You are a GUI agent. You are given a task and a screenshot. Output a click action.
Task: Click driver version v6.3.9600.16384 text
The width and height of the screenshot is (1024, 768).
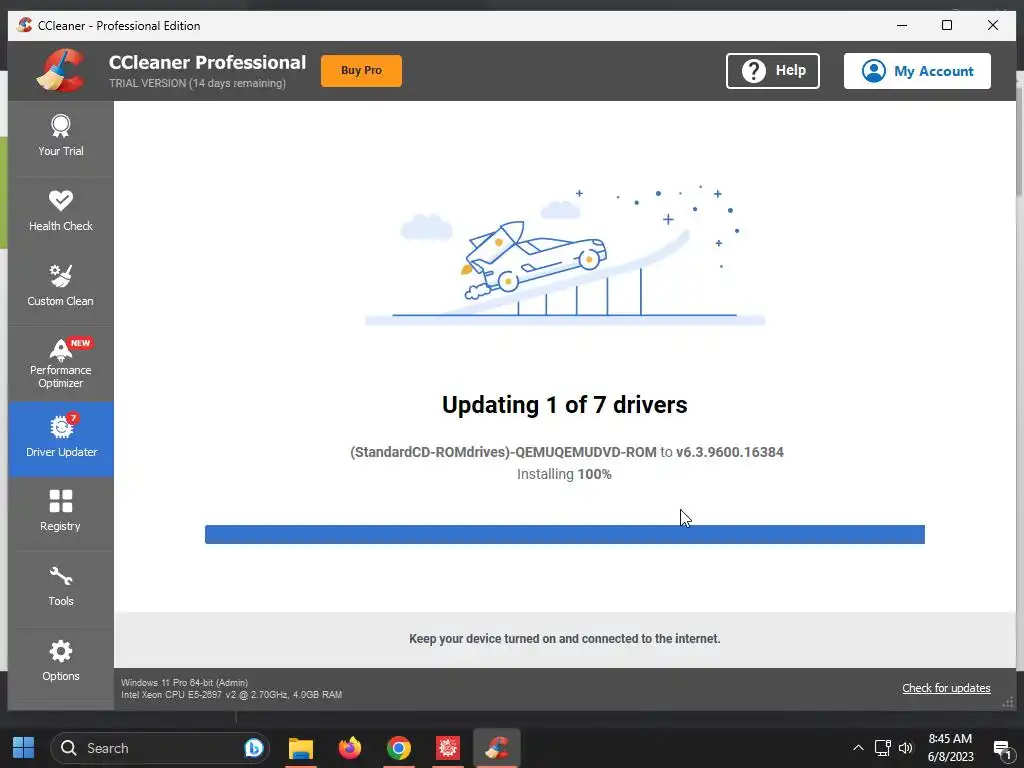coord(729,452)
